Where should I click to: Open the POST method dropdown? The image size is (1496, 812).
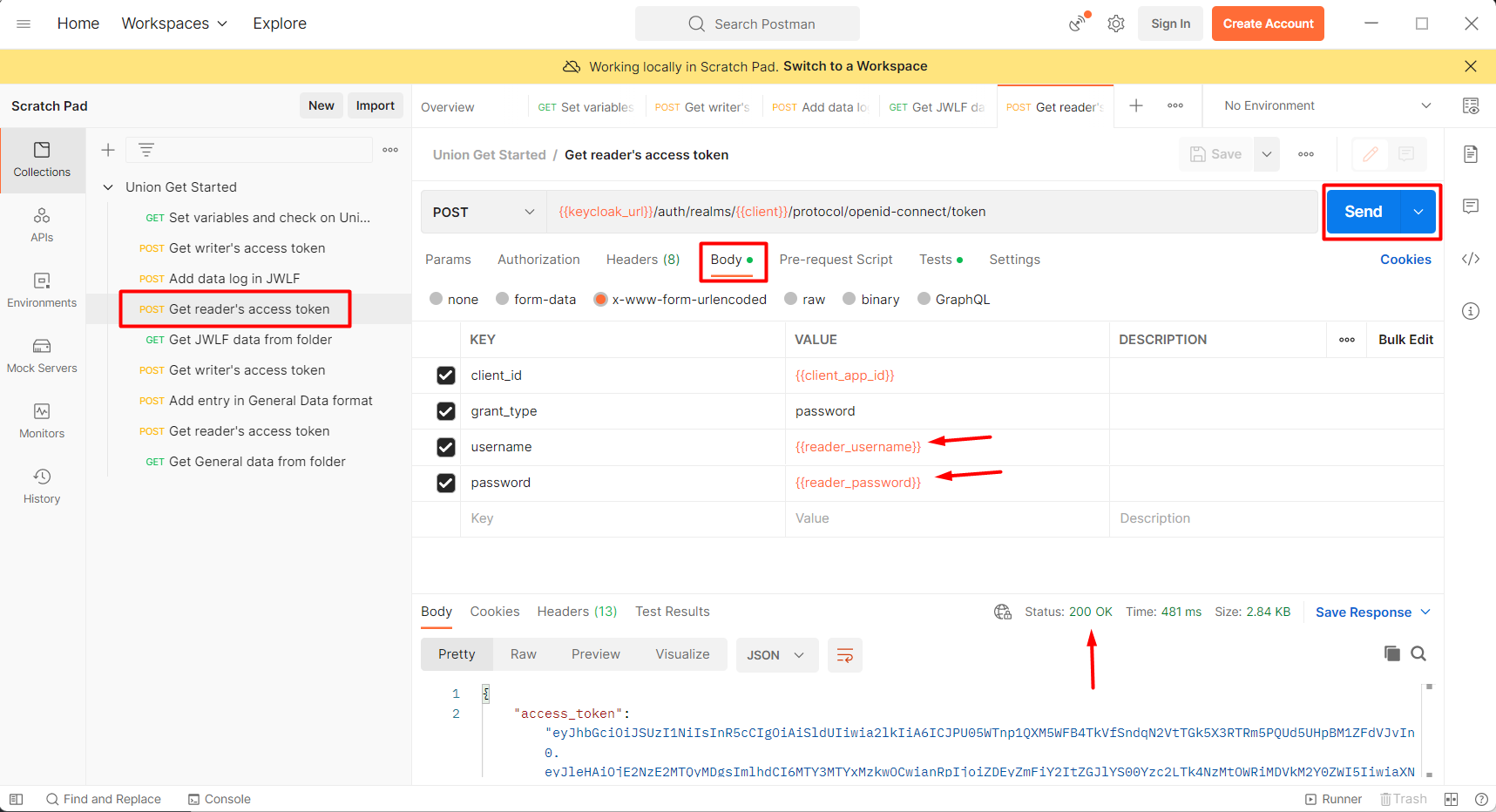pyautogui.click(x=484, y=213)
